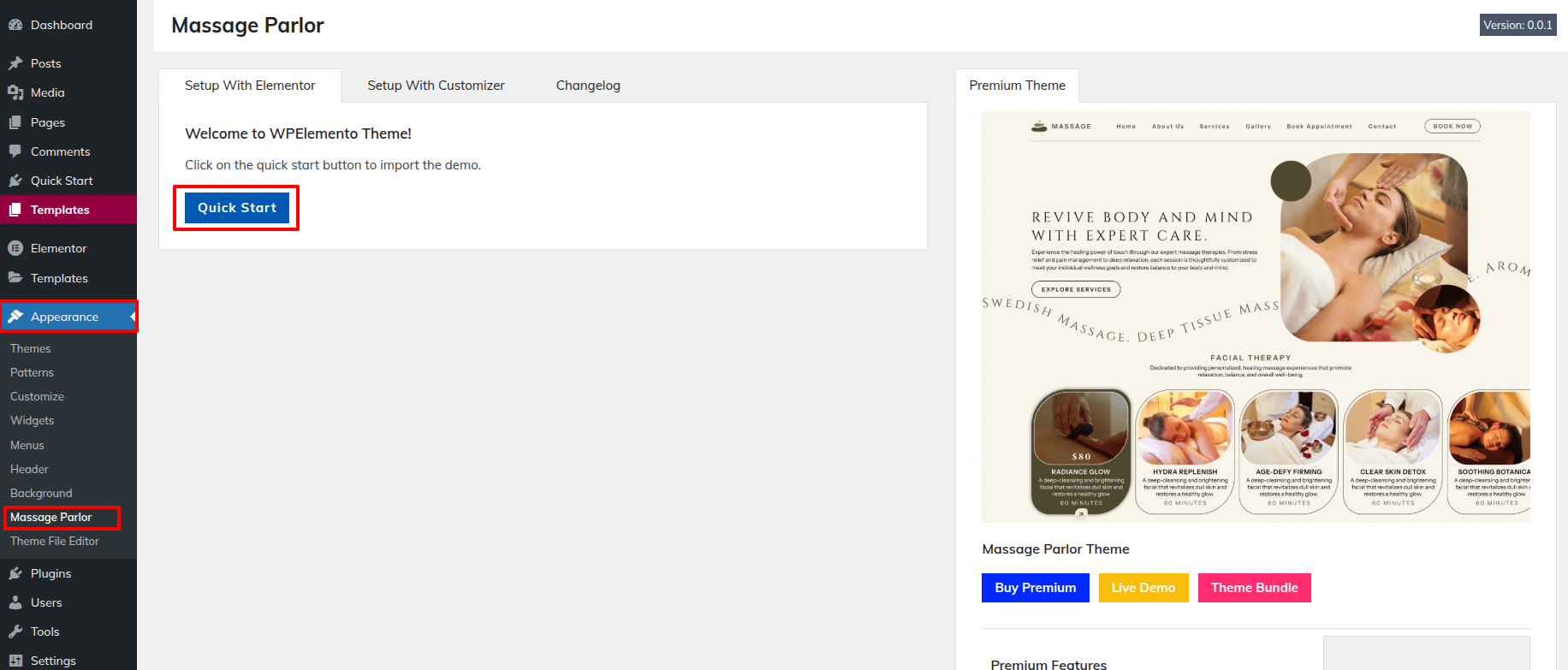Click the Users person icon
The image size is (1568, 670).
click(x=15, y=602)
